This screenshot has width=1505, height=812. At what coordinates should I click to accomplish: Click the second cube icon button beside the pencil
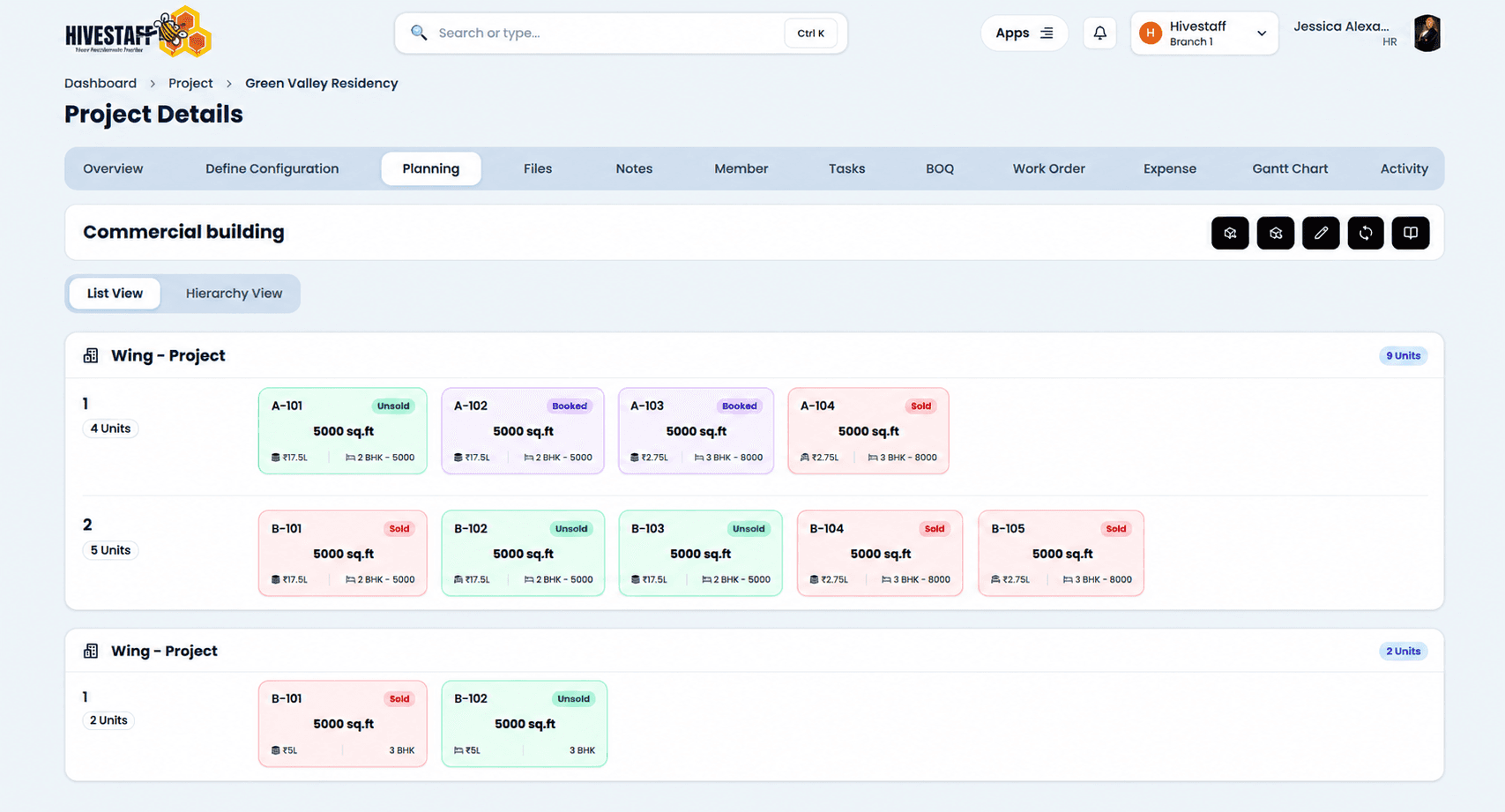pyautogui.click(x=1276, y=233)
